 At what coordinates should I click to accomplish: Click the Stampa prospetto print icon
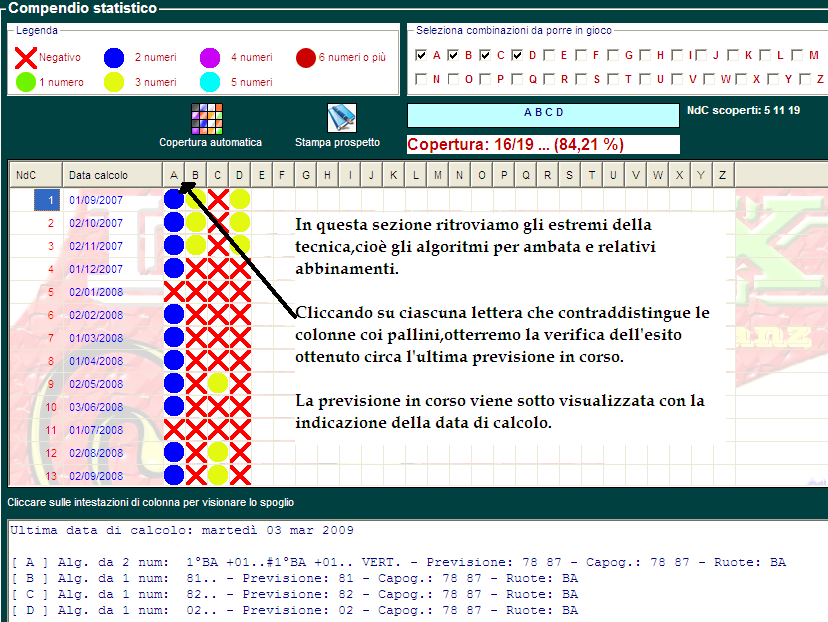[x=342, y=118]
